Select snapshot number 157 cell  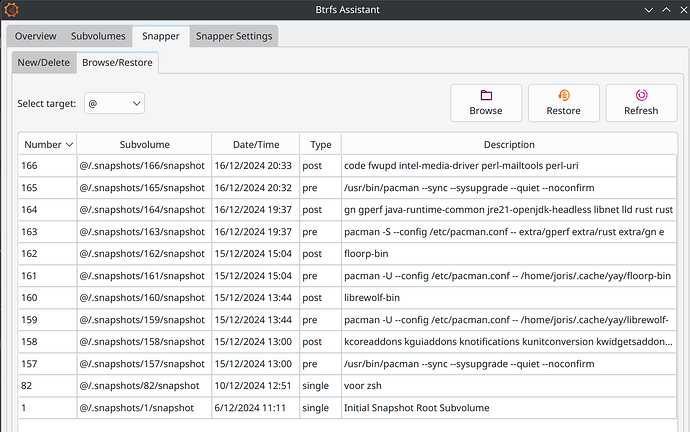(x=48, y=364)
